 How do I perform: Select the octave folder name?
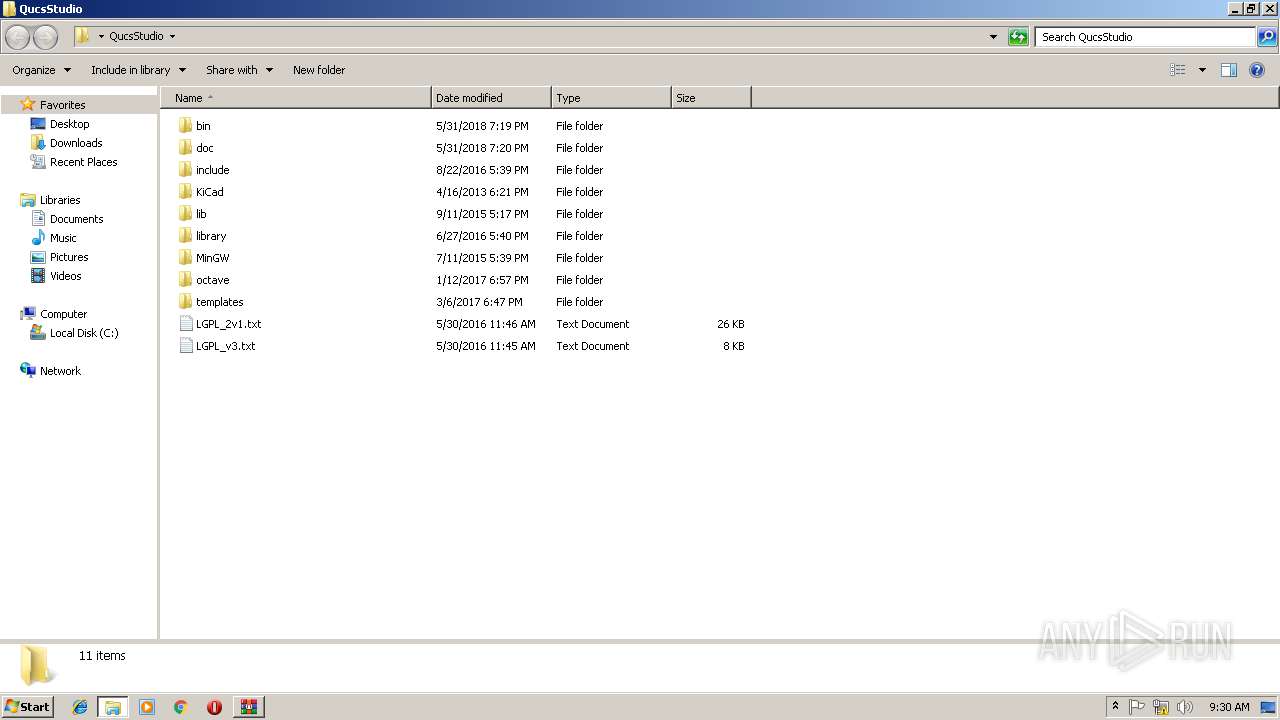click(212, 280)
